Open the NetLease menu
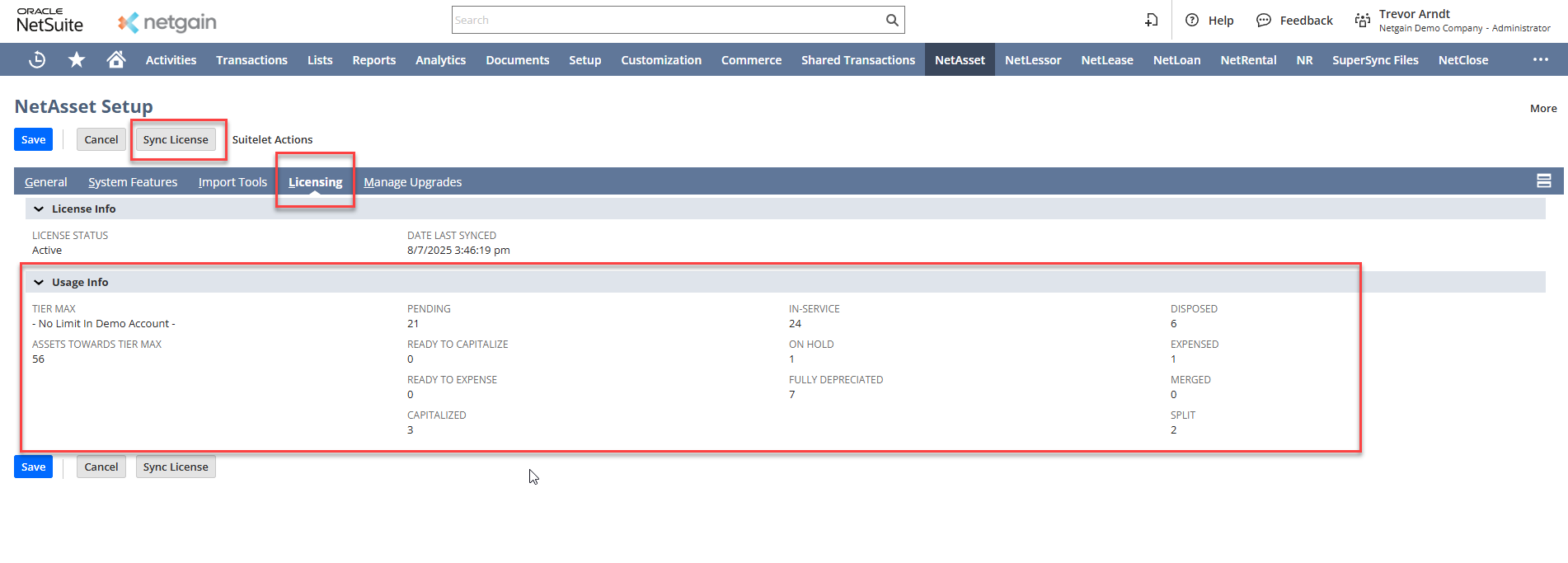The width and height of the screenshot is (1568, 563). 1107,59
